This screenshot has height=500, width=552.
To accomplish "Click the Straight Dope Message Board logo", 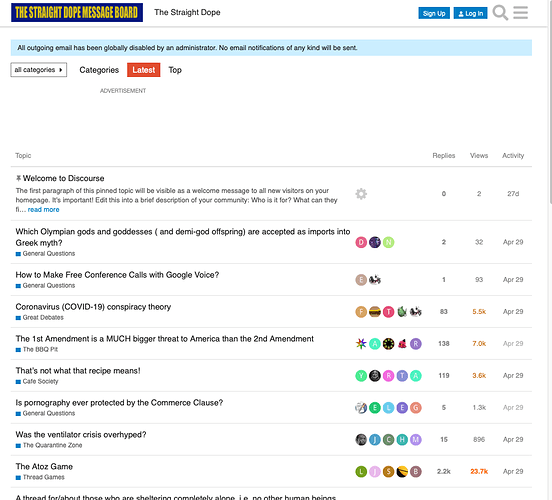I will [x=77, y=13].
